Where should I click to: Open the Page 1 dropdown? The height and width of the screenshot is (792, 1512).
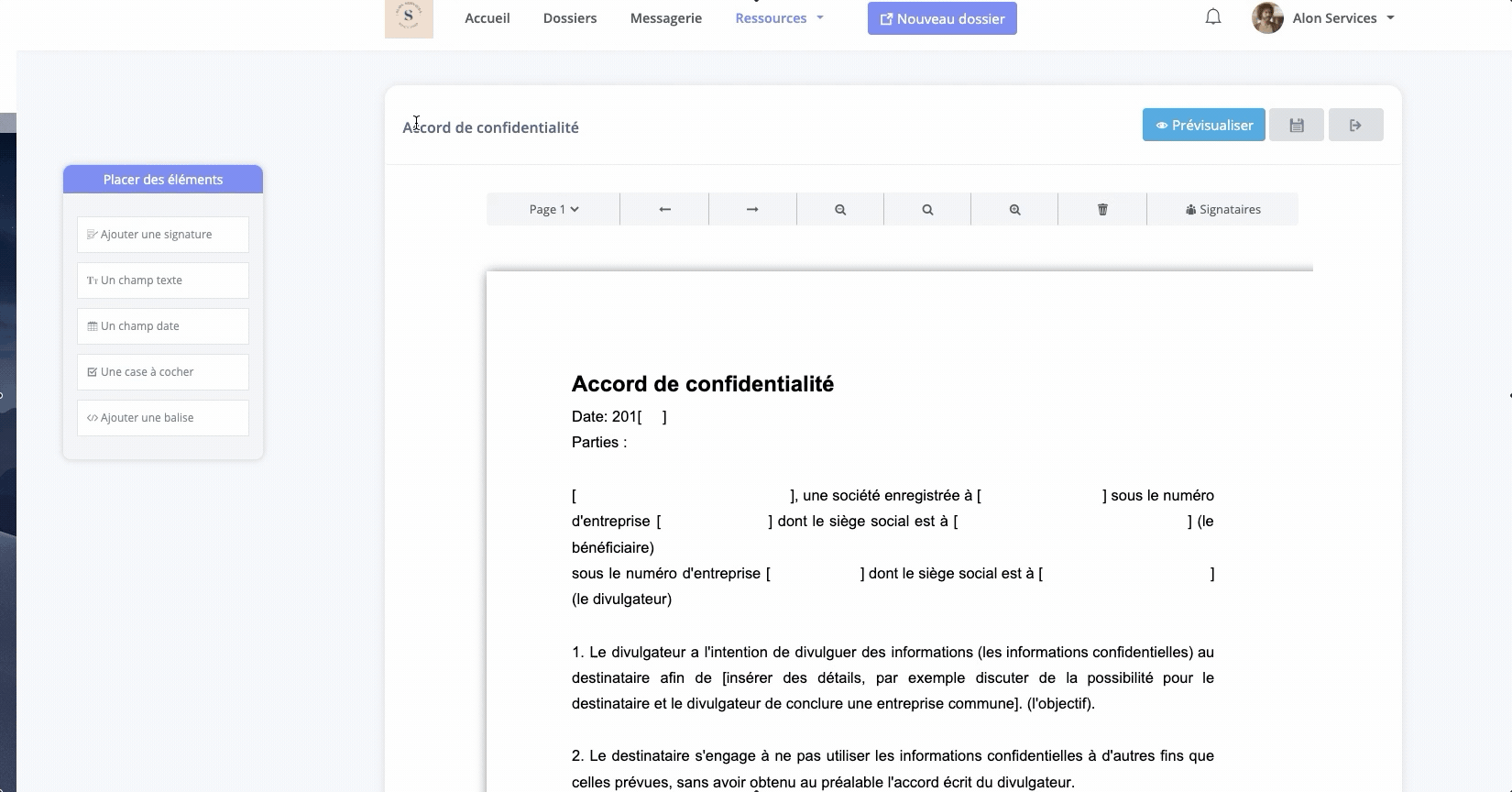coord(553,209)
